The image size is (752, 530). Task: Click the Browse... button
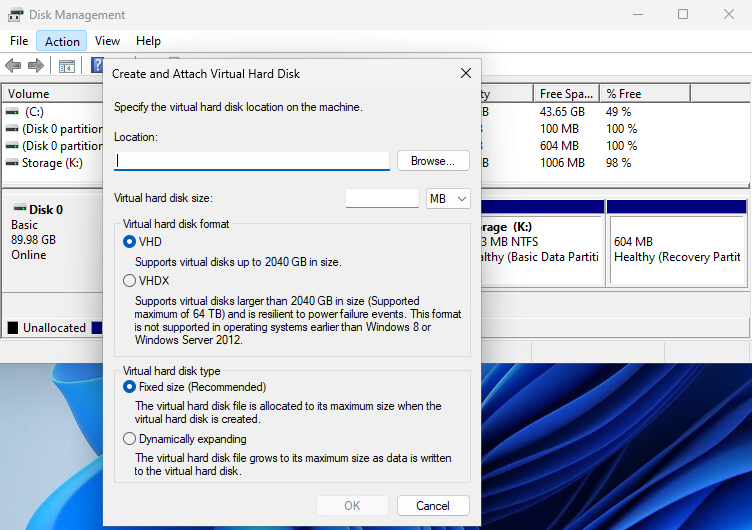(x=433, y=161)
